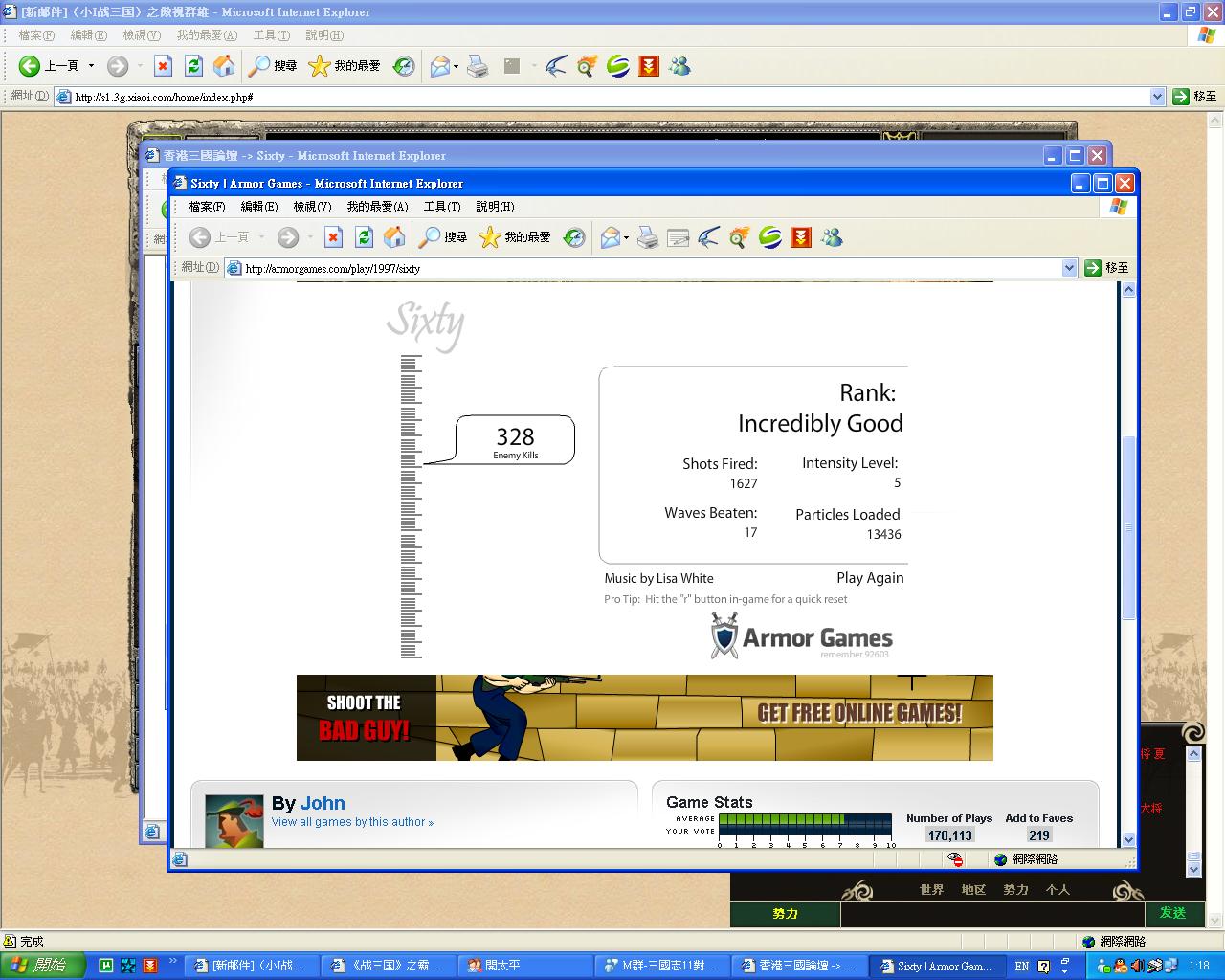Go to the Home page in the Sixty window
This screenshot has height=980, width=1225.
(x=394, y=237)
